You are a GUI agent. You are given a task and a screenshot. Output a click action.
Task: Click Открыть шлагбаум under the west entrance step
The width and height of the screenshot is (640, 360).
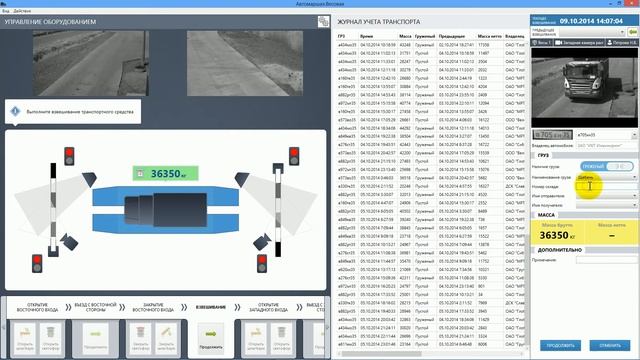tap(256, 338)
